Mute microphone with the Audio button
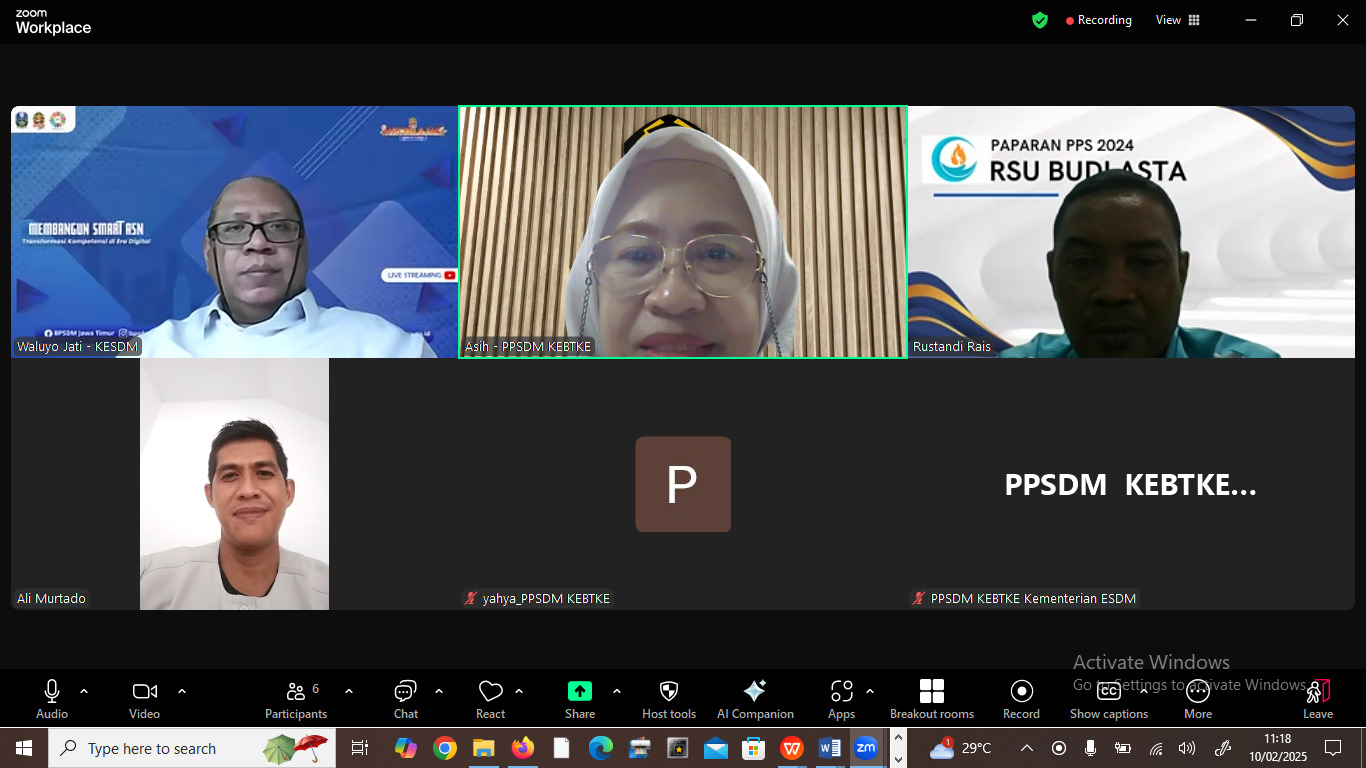 pos(52,699)
